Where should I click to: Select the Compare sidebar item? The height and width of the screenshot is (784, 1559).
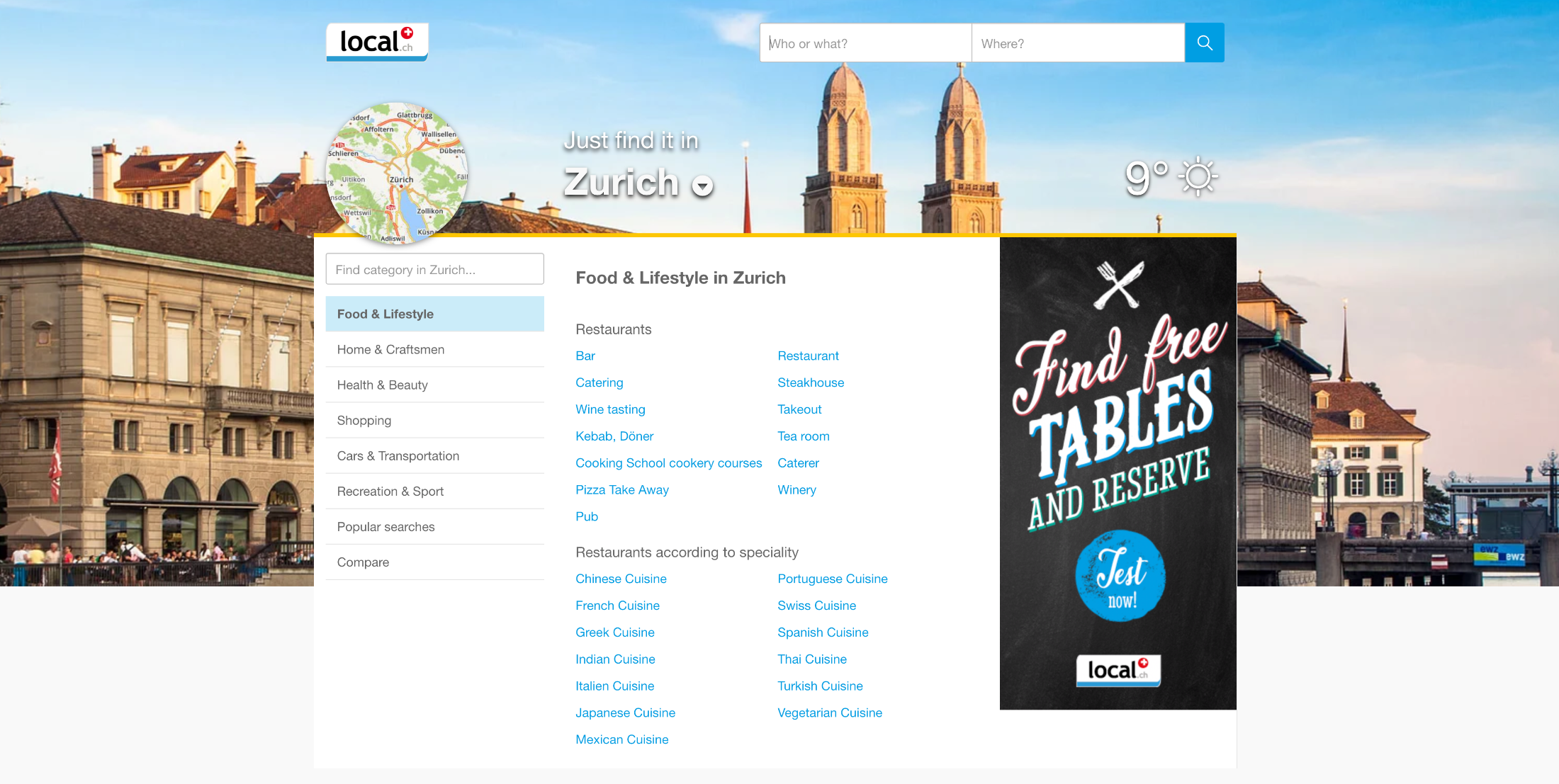click(363, 562)
